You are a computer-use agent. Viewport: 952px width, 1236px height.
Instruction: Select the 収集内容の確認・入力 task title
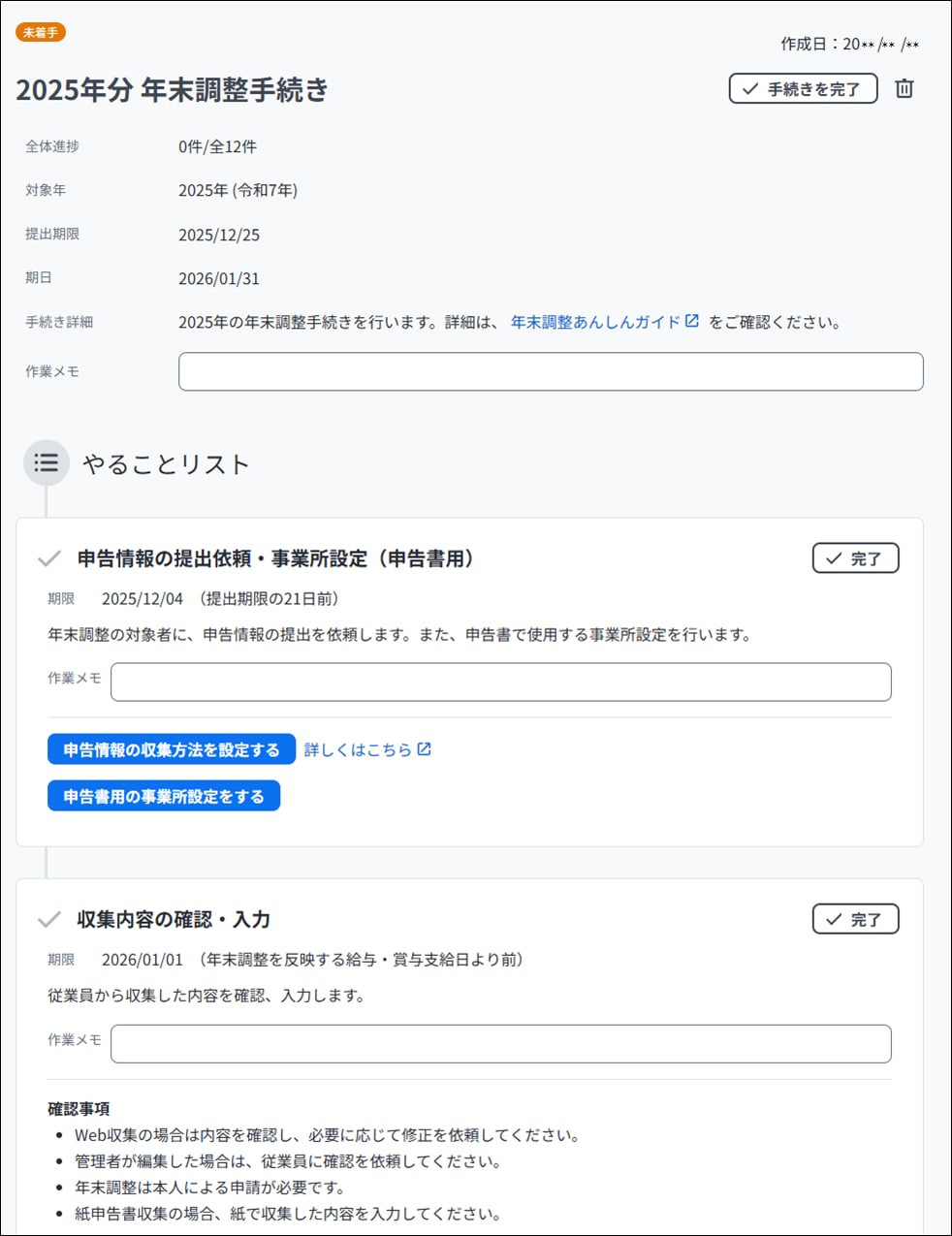pyautogui.click(x=174, y=919)
